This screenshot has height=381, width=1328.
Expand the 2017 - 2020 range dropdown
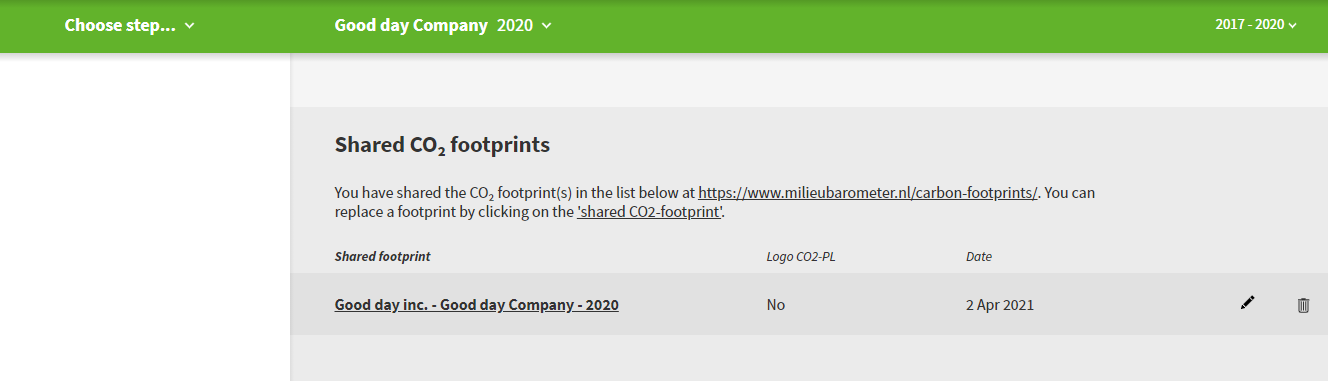coord(1256,25)
